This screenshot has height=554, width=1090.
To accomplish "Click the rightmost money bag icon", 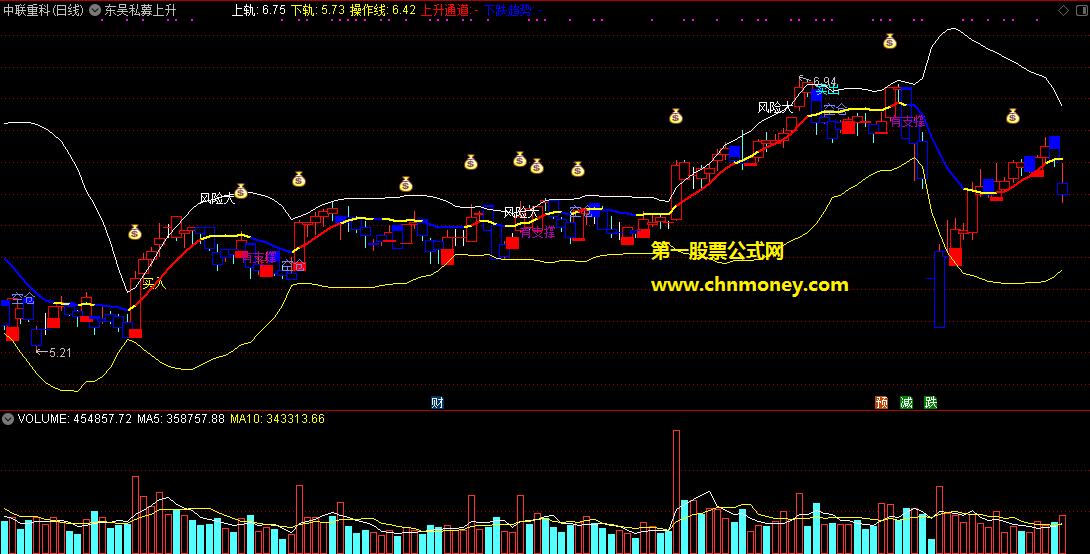I will pyautogui.click(x=1013, y=116).
